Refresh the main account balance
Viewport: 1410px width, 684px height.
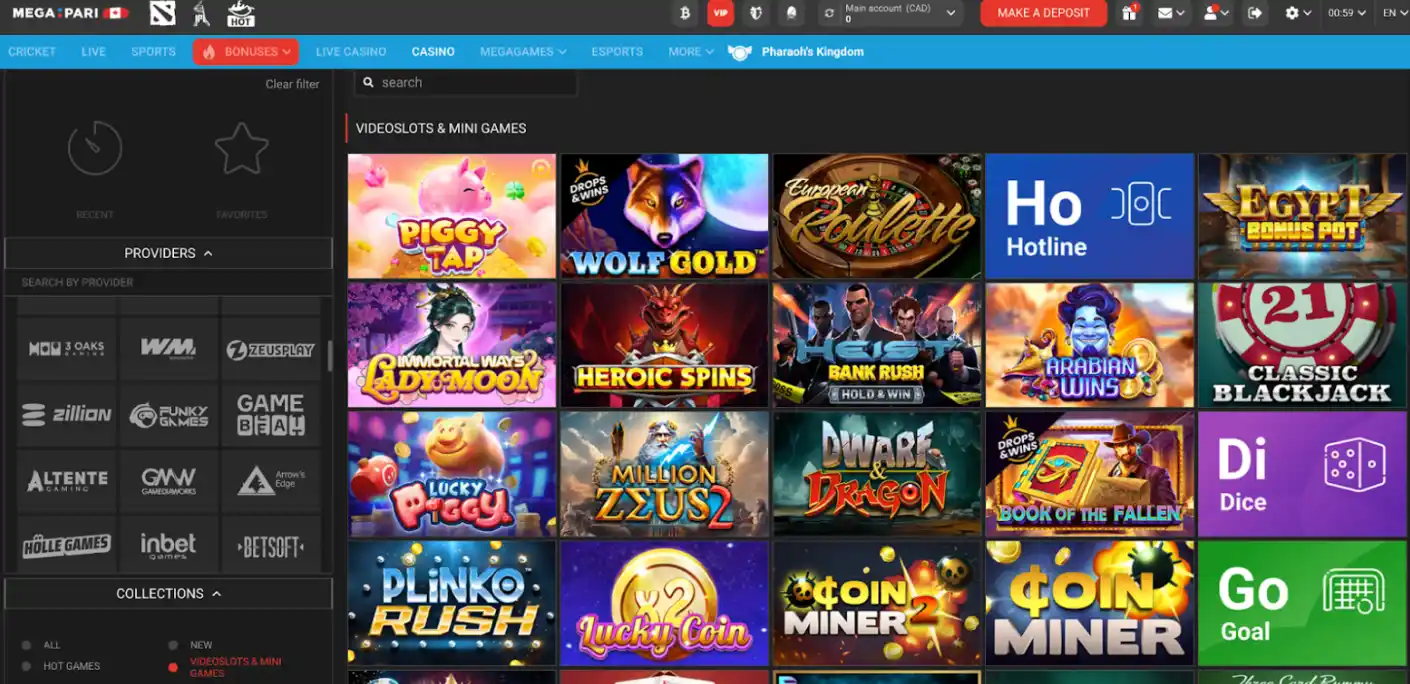828,13
